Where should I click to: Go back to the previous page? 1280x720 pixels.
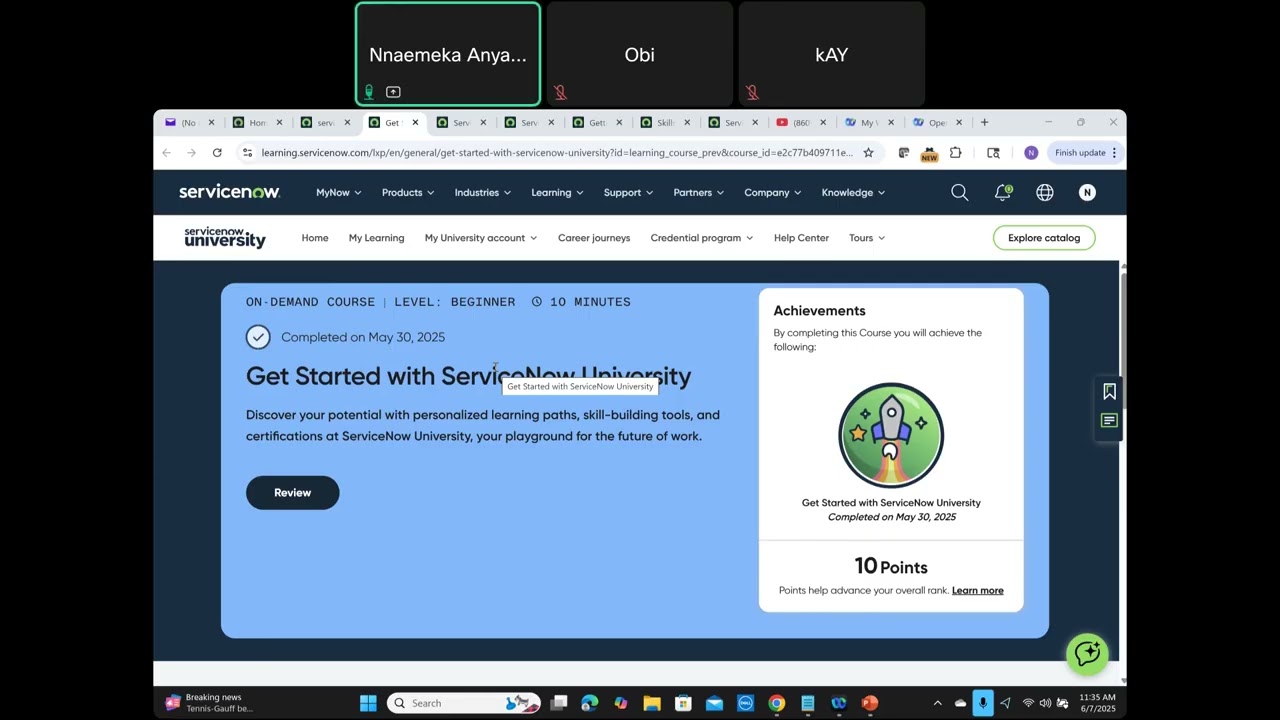(167, 153)
